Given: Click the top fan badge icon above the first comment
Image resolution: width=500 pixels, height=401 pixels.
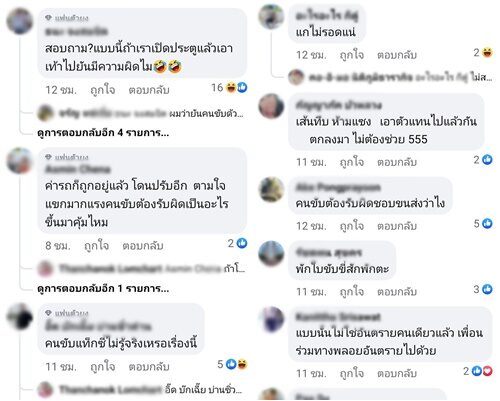Looking at the screenshot, I should point(49,18).
